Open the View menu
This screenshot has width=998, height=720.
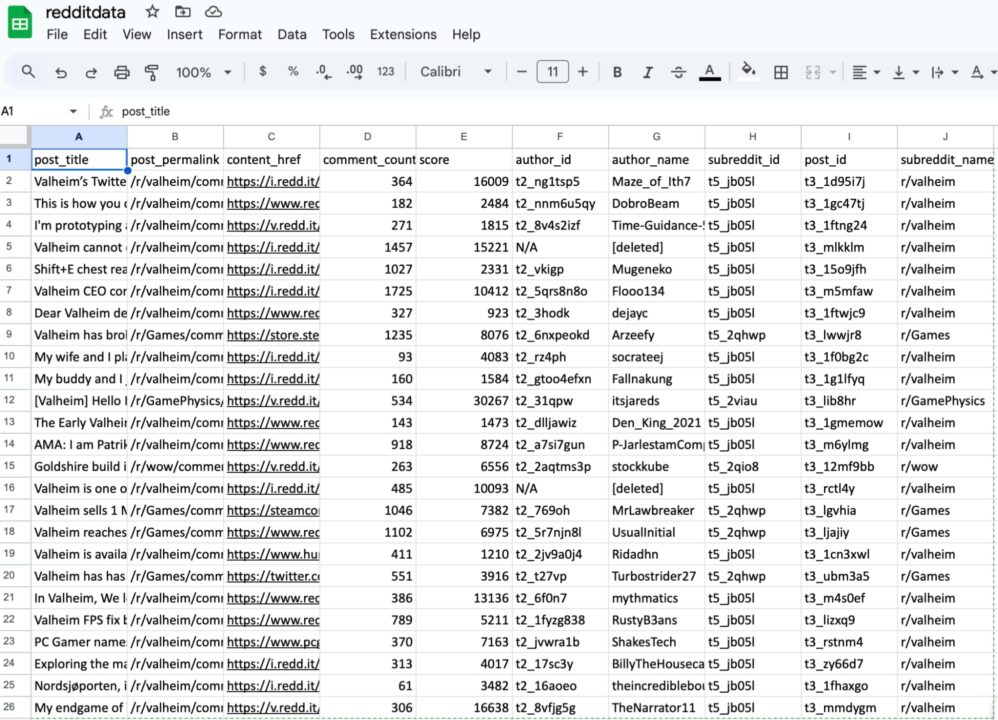point(137,34)
